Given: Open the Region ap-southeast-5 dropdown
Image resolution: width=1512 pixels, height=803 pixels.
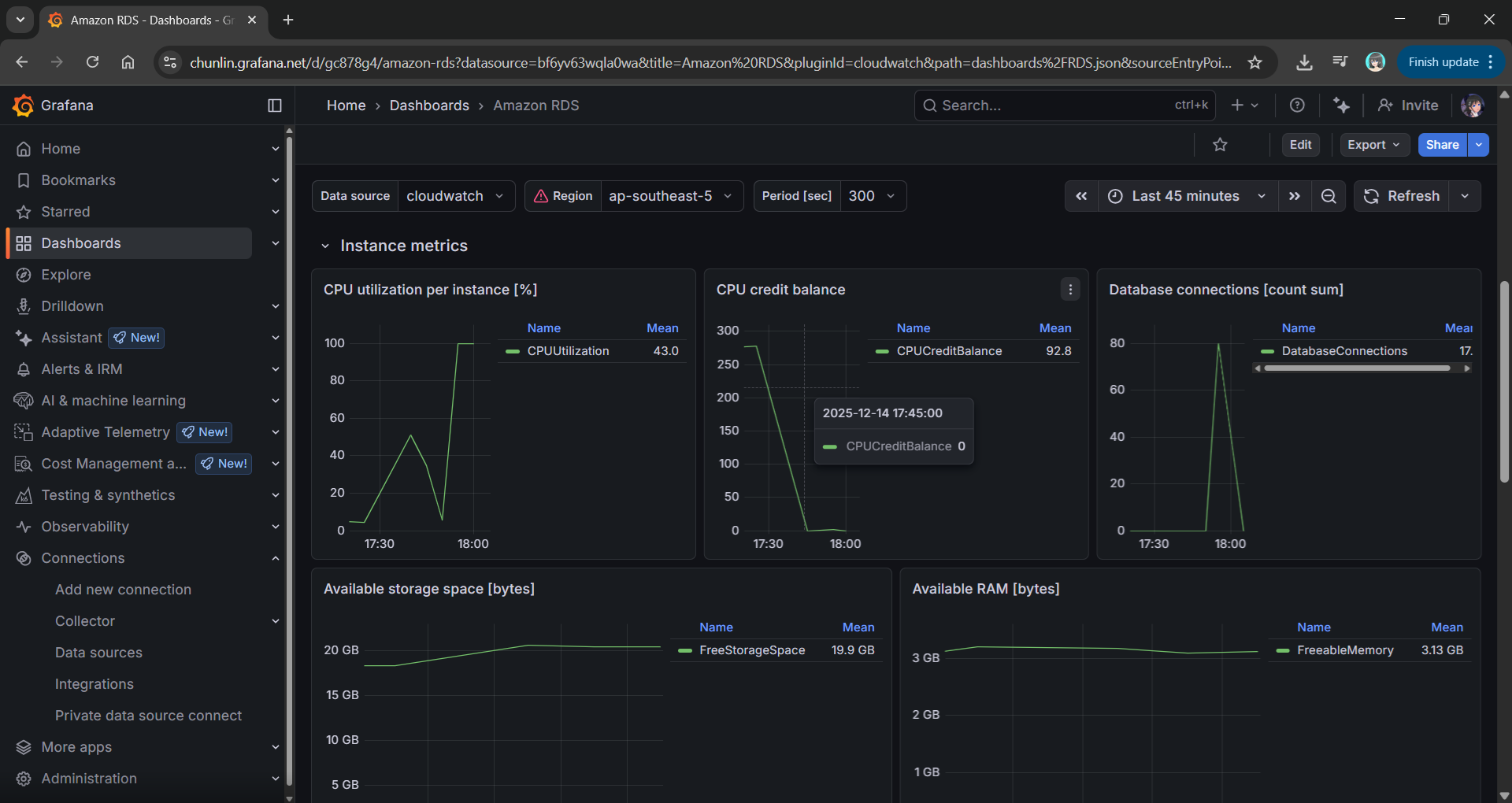Looking at the screenshot, I should tap(670, 196).
